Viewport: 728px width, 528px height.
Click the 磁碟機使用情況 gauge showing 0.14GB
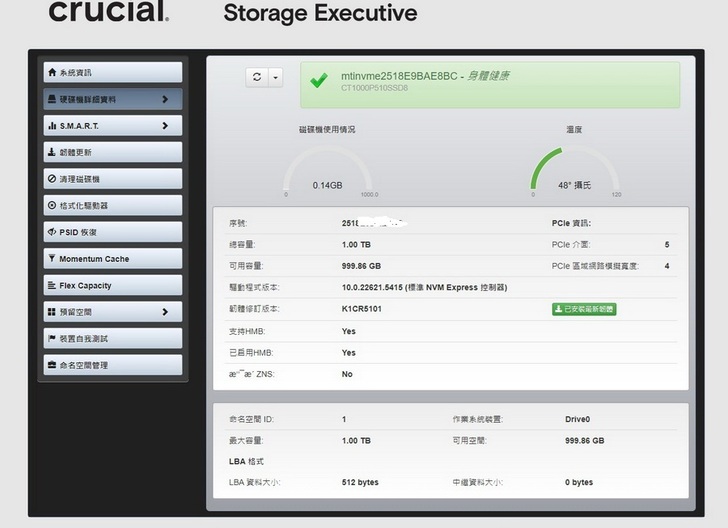pyautogui.click(x=327, y=172)
